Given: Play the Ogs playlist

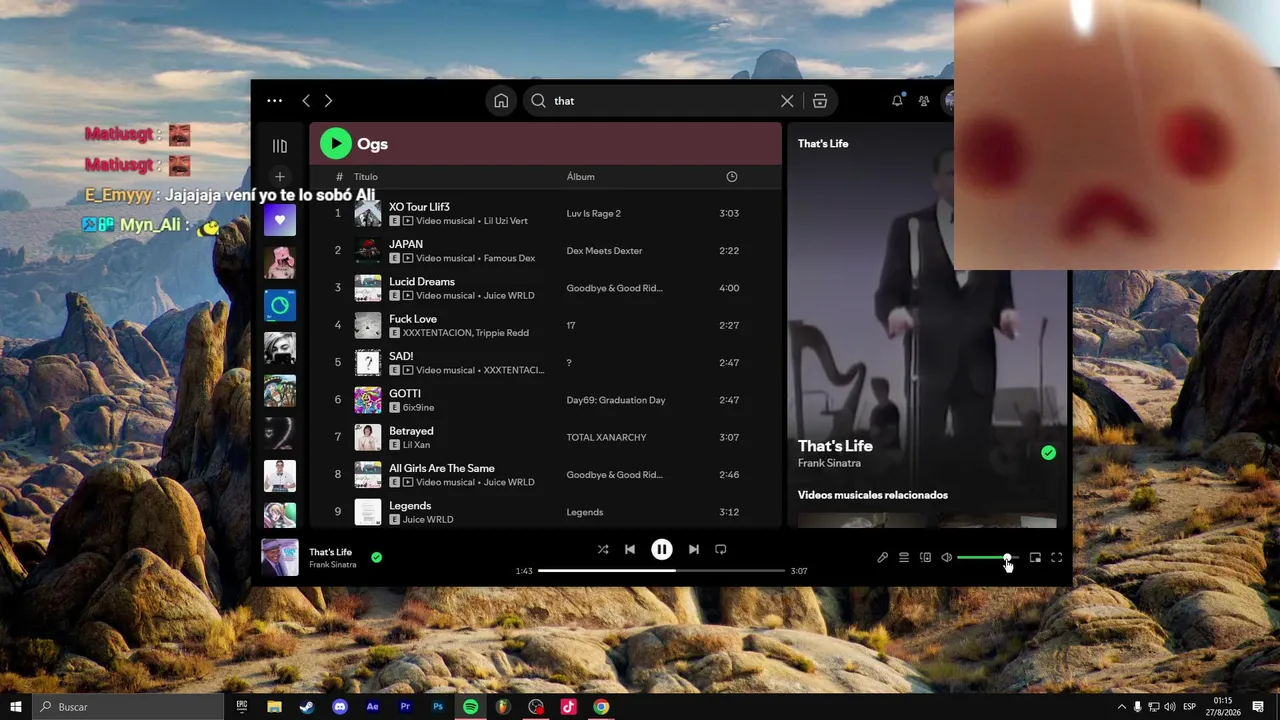Looking at the screenshot, I should [x=336, y=144].
